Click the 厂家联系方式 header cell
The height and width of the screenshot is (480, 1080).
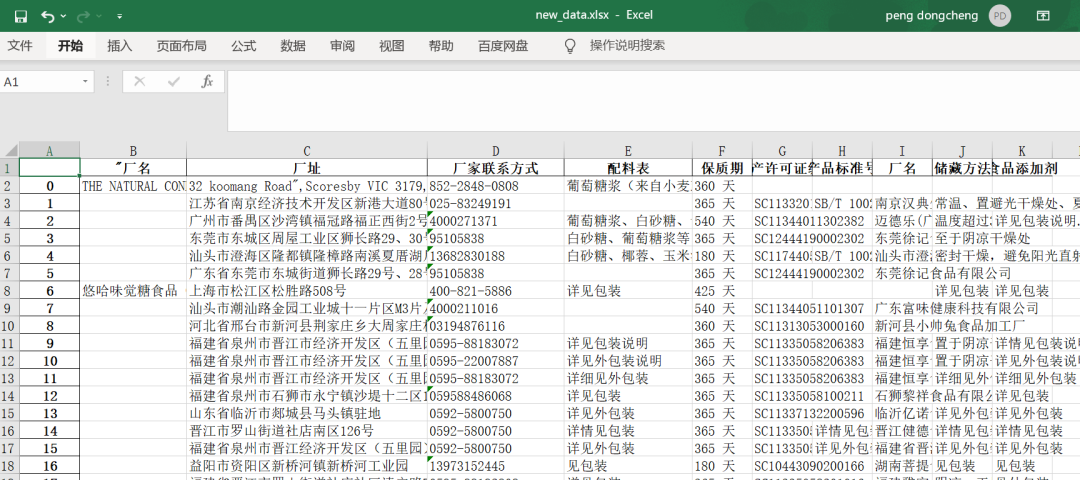495,168
